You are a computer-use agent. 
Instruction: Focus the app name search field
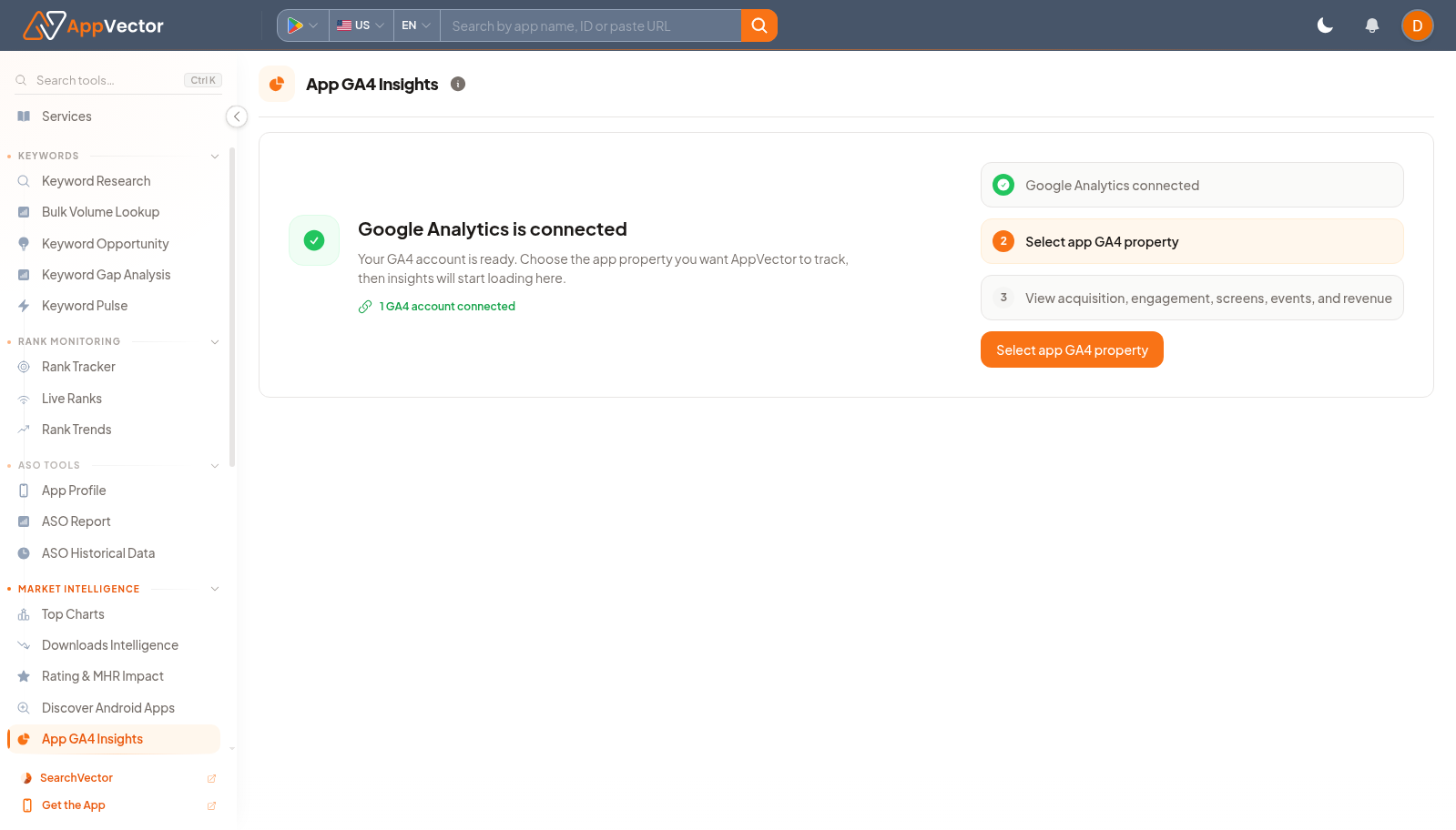pyautogui.click(x=591, y=25)
